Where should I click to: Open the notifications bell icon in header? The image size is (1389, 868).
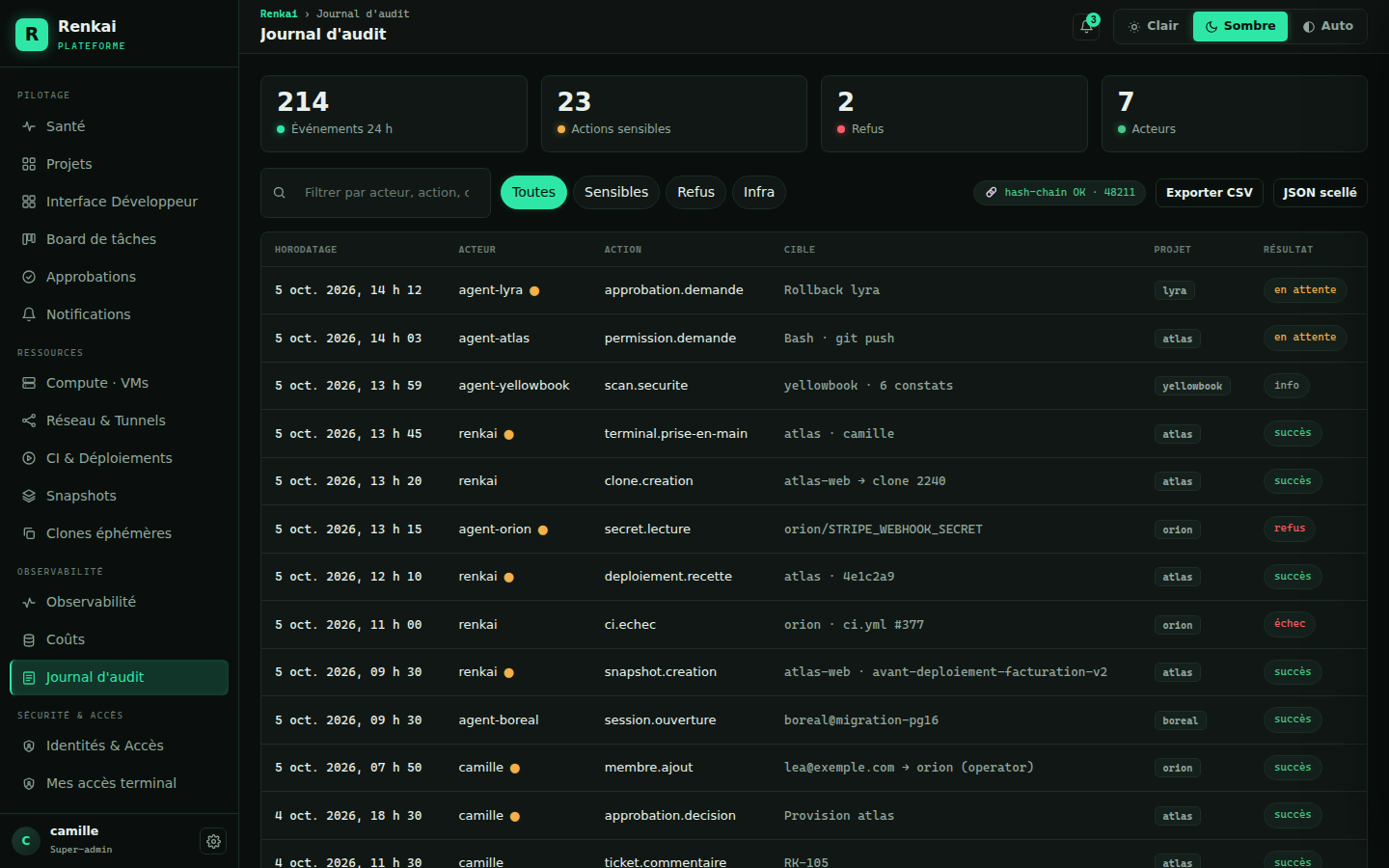[x=1086, y=27]
